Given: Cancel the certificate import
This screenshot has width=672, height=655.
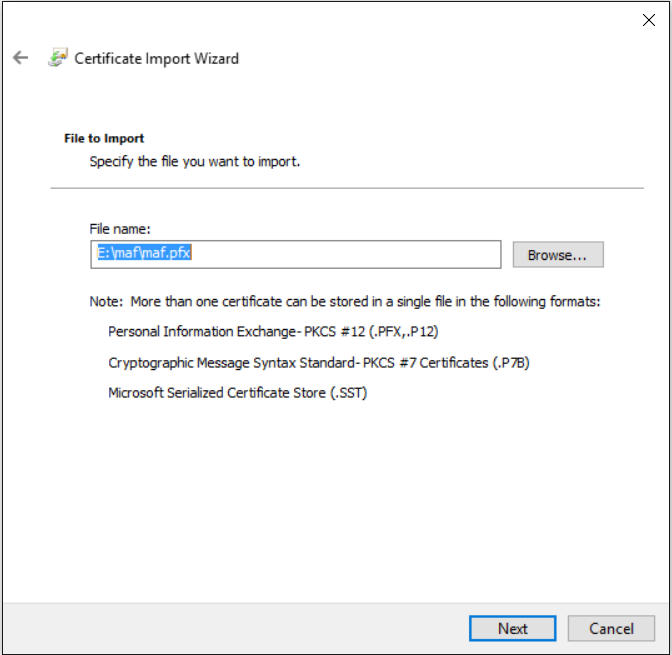Looking at the screenshot, I should coord(611,628).
